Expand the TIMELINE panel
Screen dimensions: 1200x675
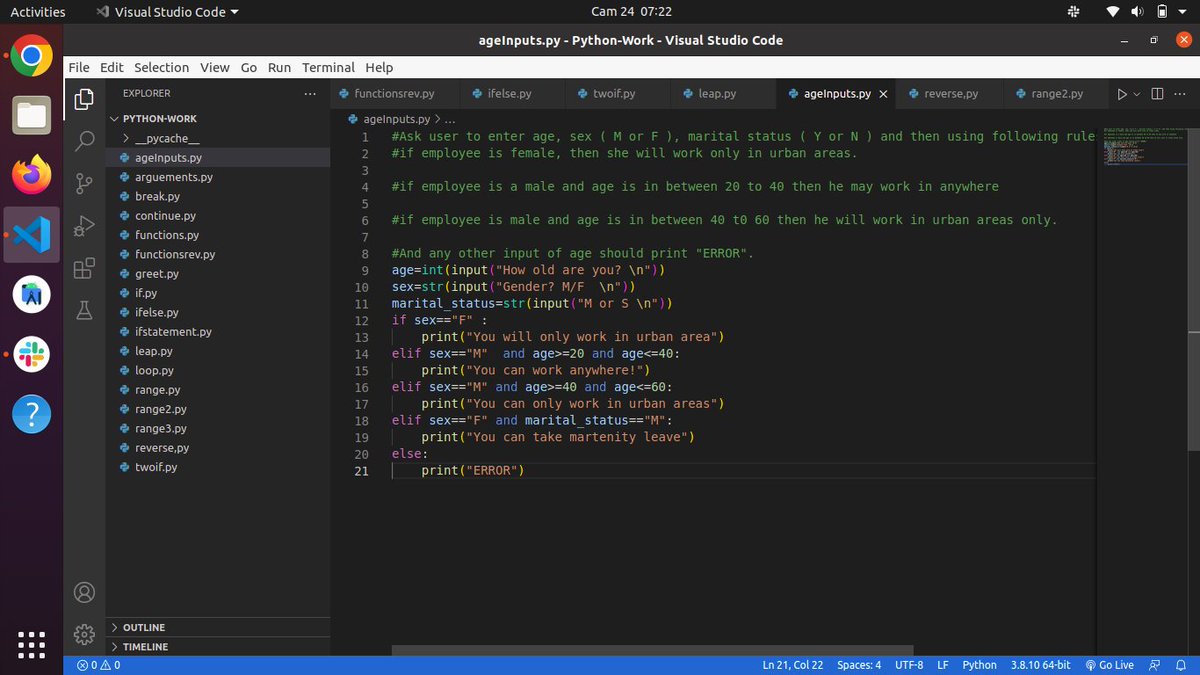click(x=218, y=647)
